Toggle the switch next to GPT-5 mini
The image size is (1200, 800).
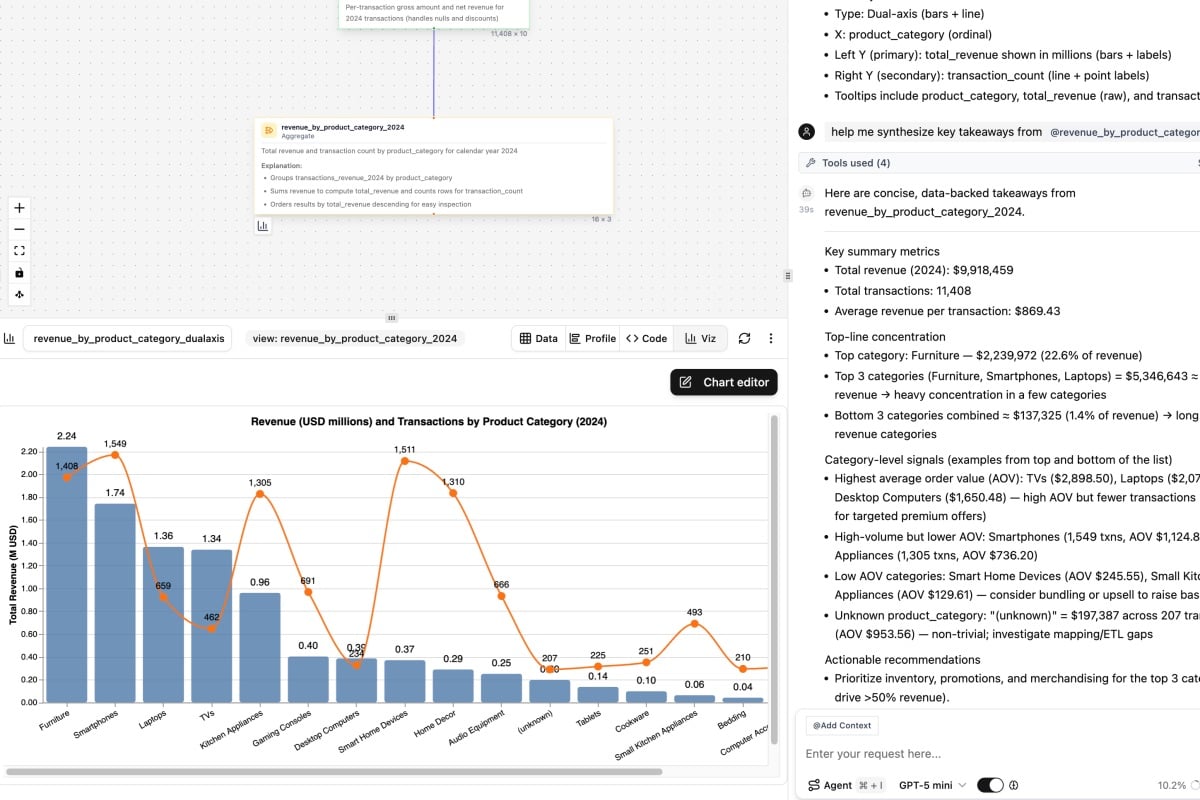pyautogui.click(x=989, y=785)
